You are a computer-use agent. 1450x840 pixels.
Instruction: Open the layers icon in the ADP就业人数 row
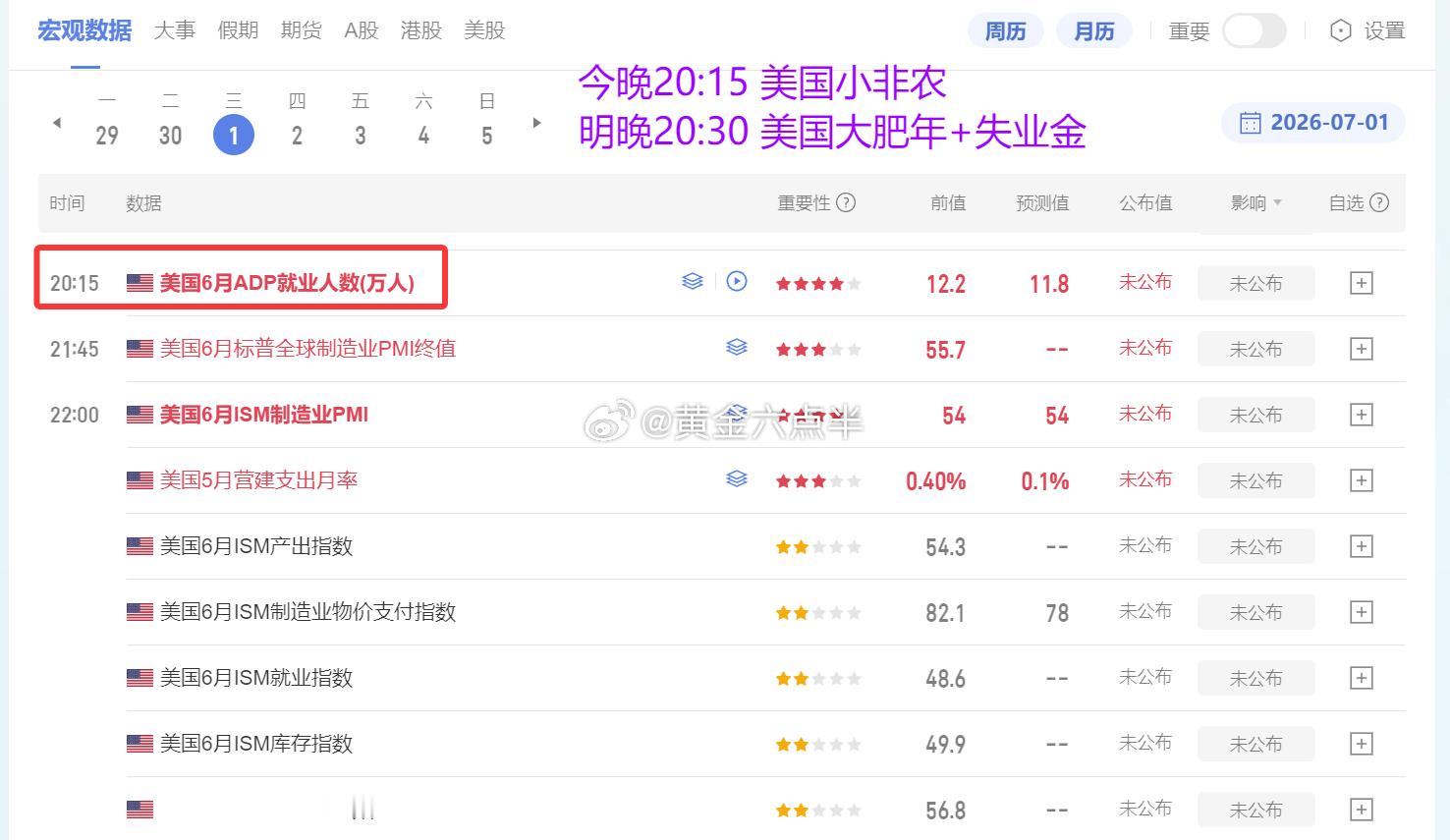(693, 282)
